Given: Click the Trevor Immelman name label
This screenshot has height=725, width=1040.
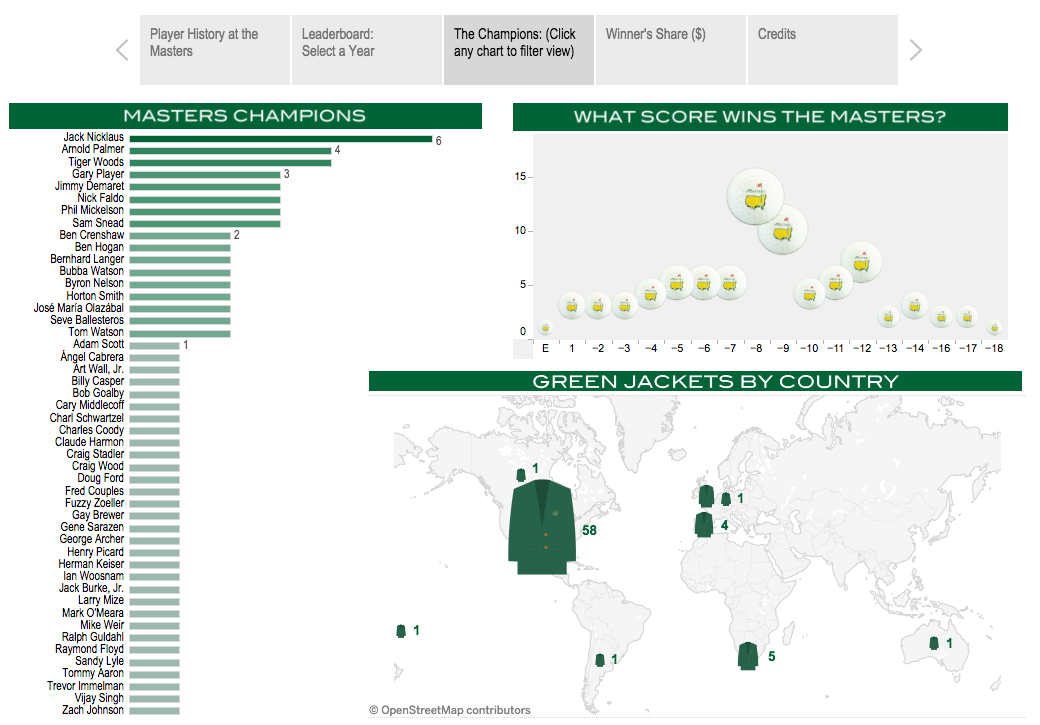Looking at the screenshot, I should [x=86, y=686].
